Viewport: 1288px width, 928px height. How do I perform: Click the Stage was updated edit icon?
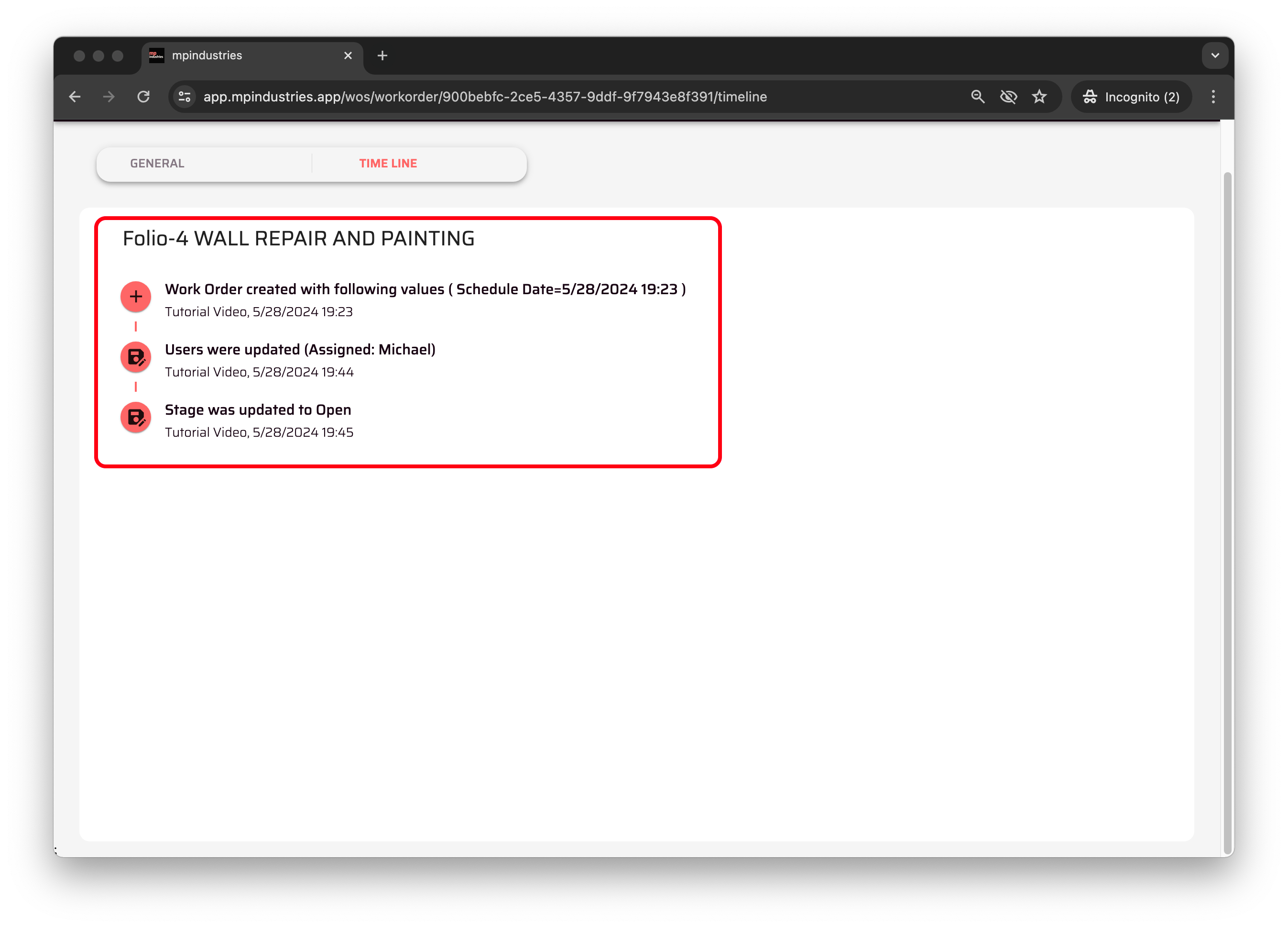click(135, 418)
